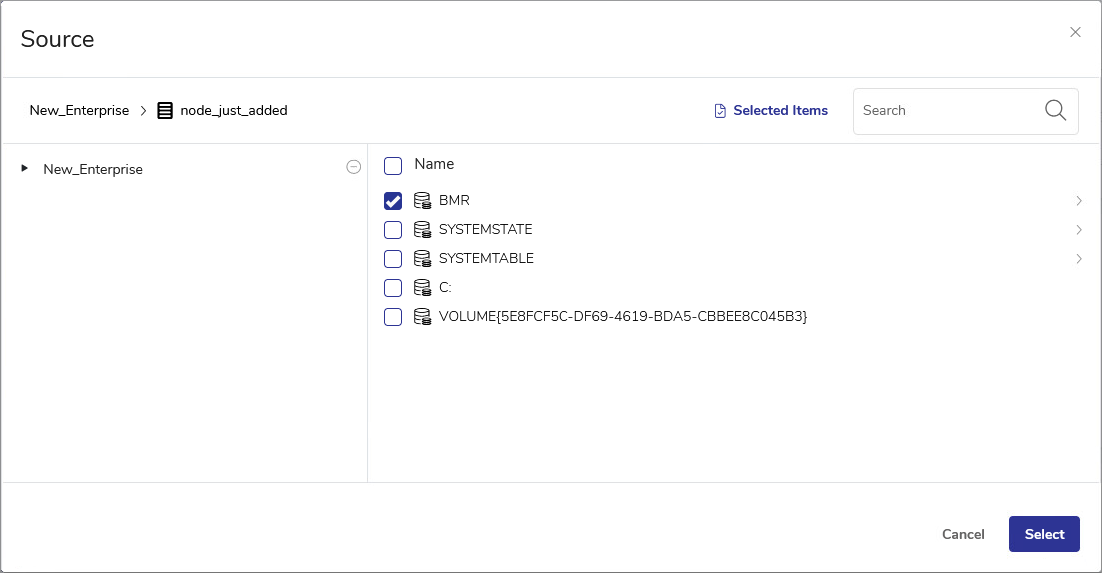Toggle the Name select-all checkbox

pos(393,165)
